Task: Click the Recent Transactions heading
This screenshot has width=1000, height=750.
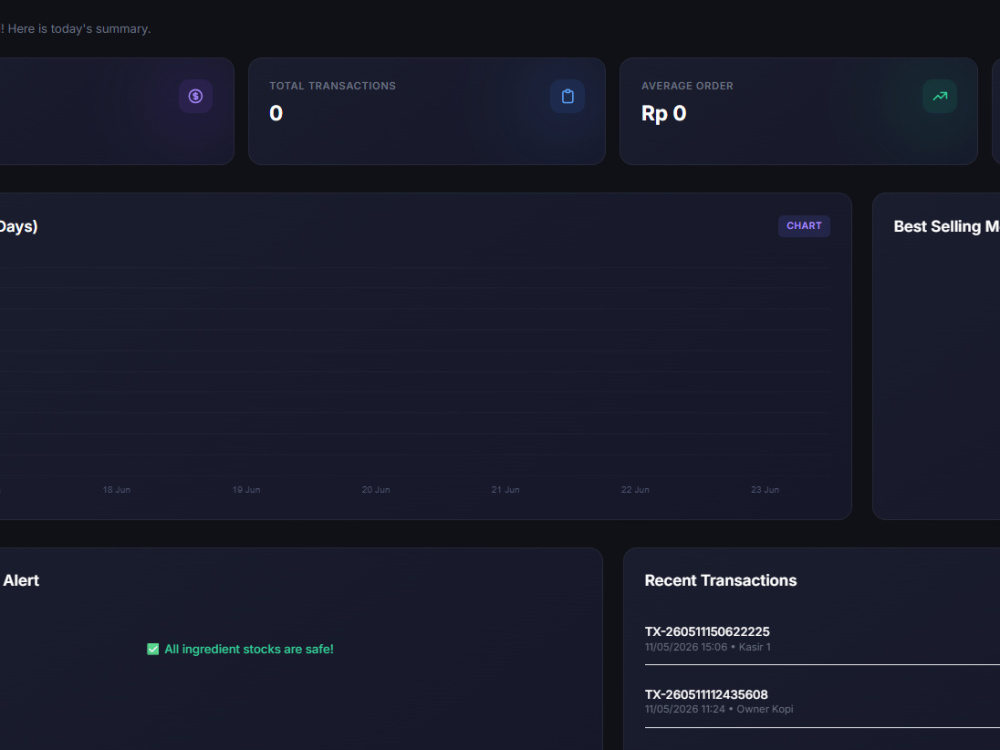Action: 721,580
